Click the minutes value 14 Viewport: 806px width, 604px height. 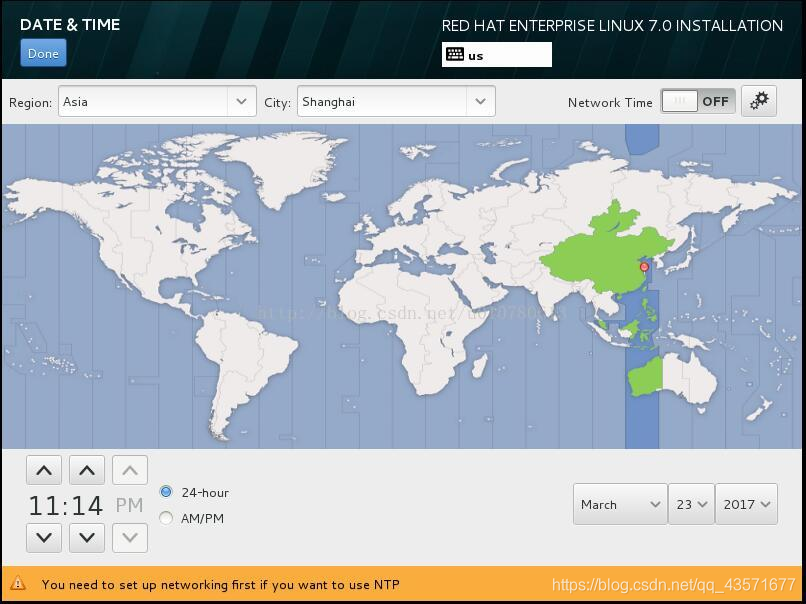[87, 505]
